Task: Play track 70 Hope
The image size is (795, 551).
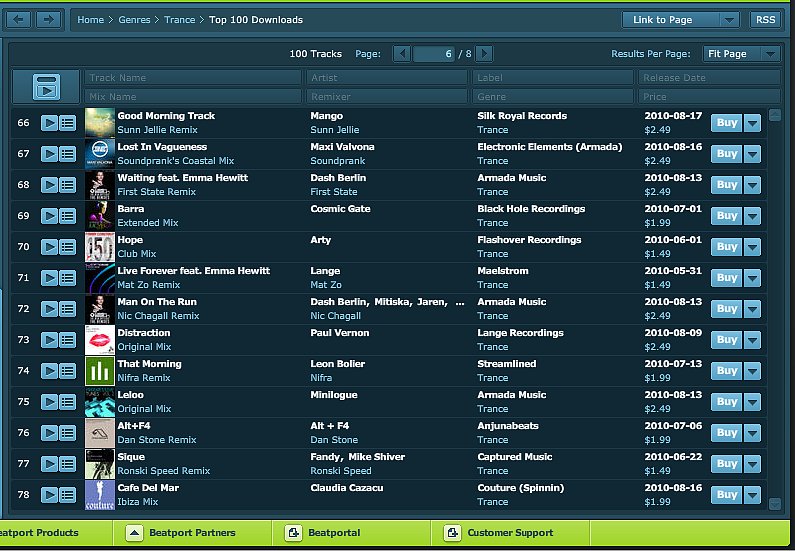Action: (x=49, y=247)
